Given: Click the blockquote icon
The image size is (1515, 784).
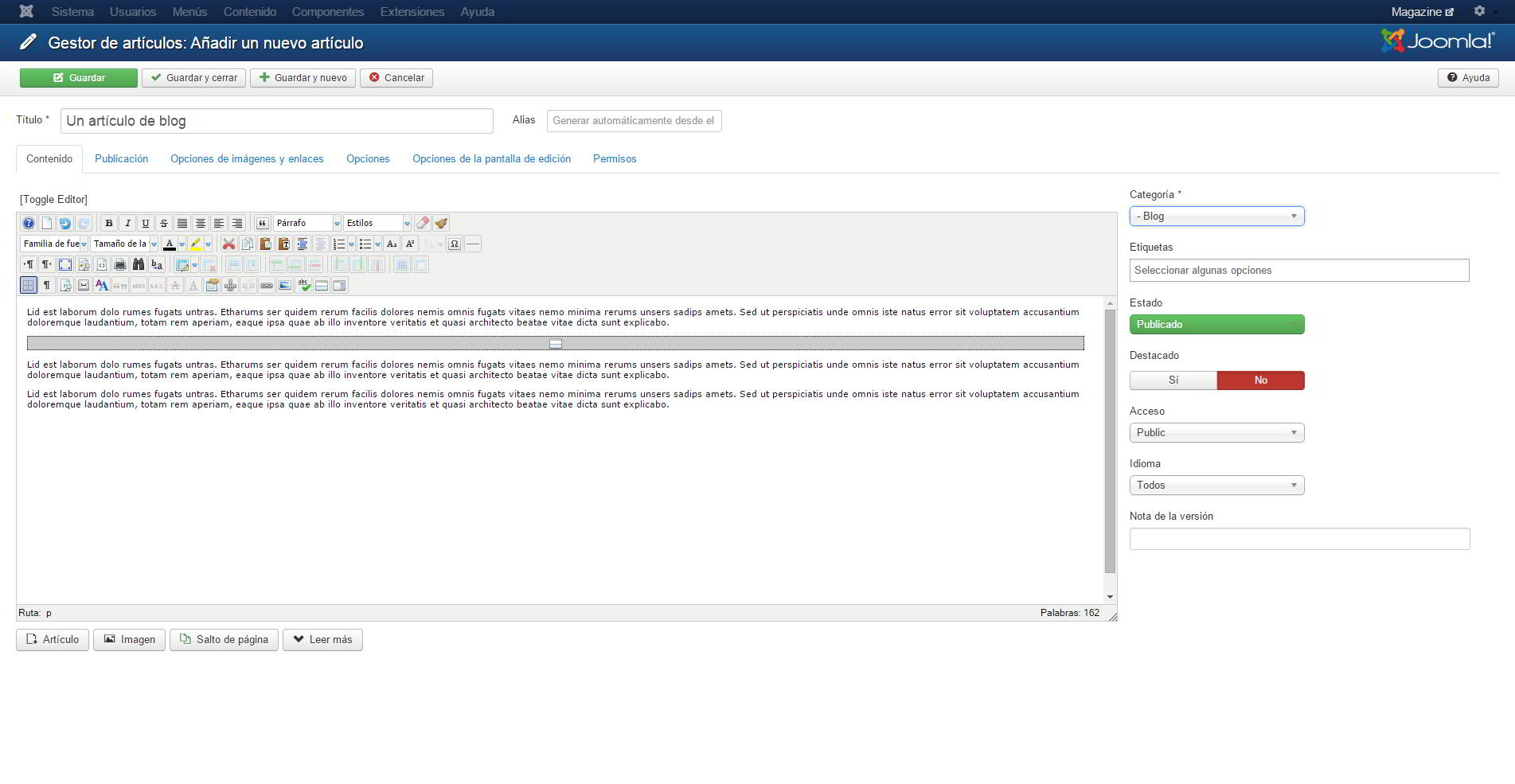Looking at the screenshot, I should [x=262, y=223].
